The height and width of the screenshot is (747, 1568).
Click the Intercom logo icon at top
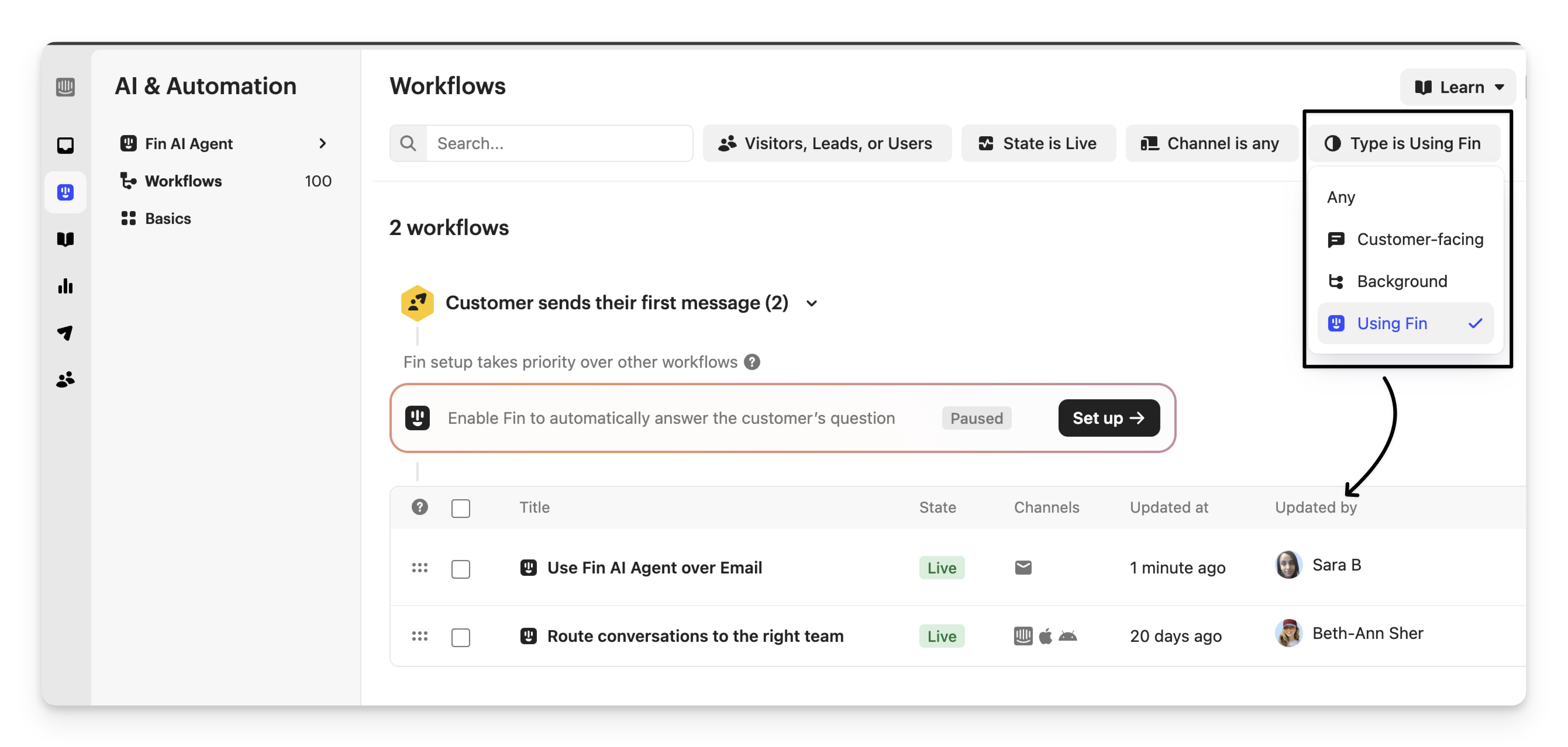point(65,87)
